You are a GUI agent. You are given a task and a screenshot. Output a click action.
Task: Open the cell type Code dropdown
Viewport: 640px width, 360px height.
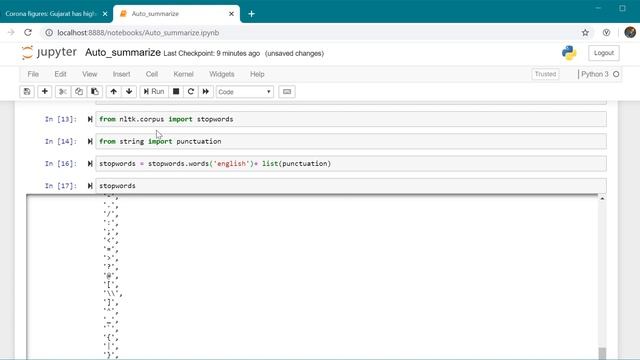(x=244, y=92)
